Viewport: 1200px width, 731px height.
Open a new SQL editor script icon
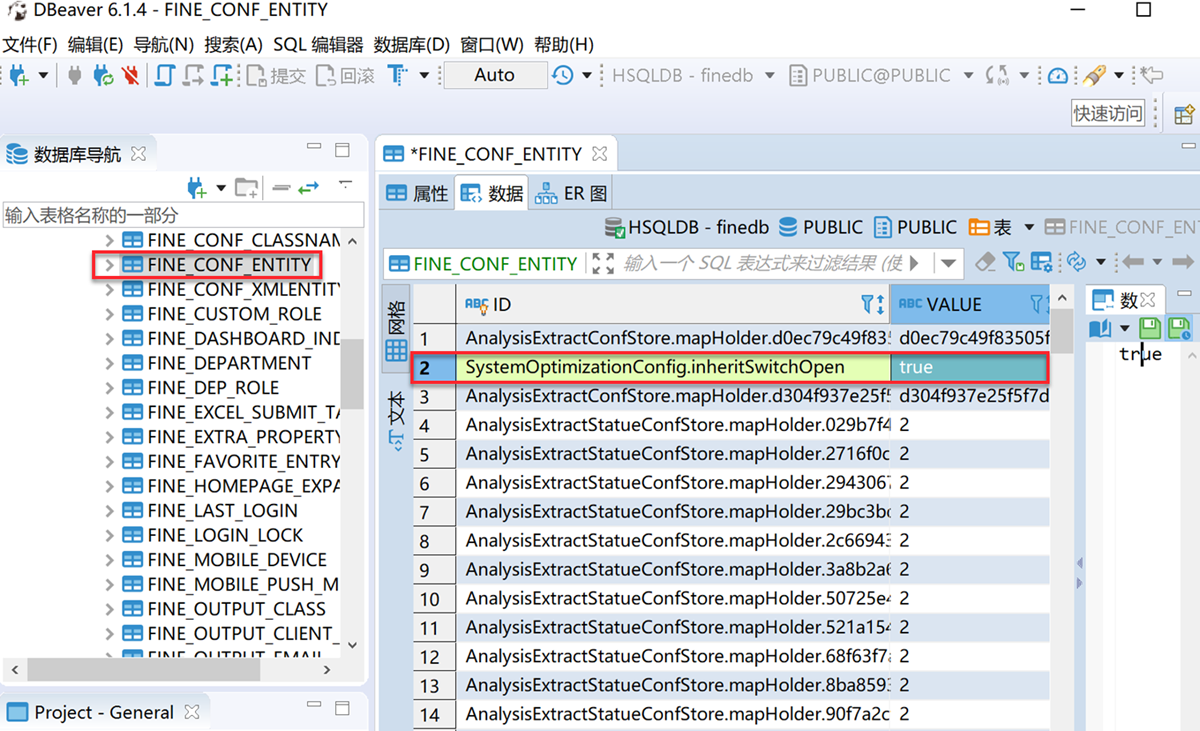pyautogui.click(x=165, y=75)
